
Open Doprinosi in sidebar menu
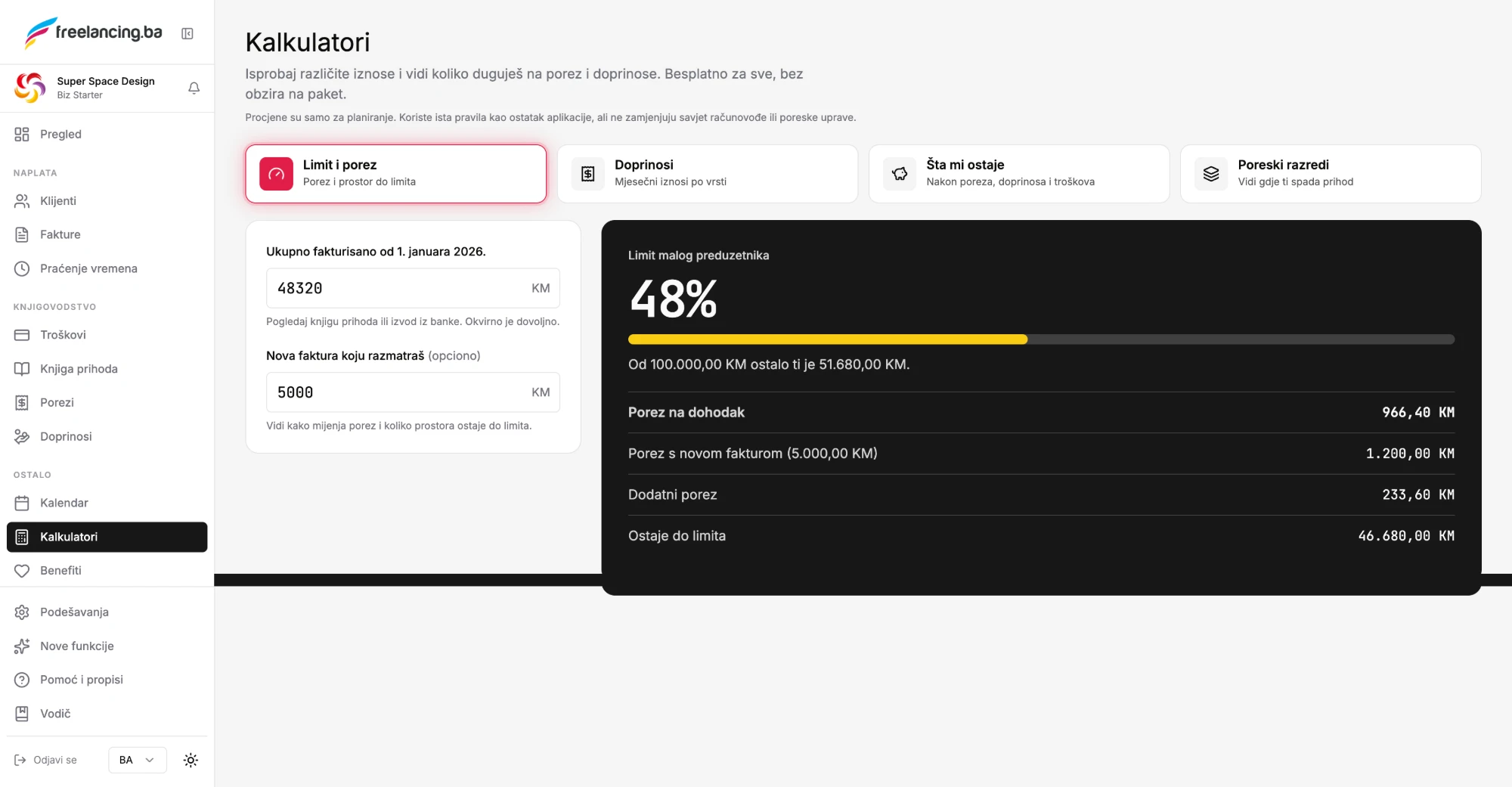point(107,436)
